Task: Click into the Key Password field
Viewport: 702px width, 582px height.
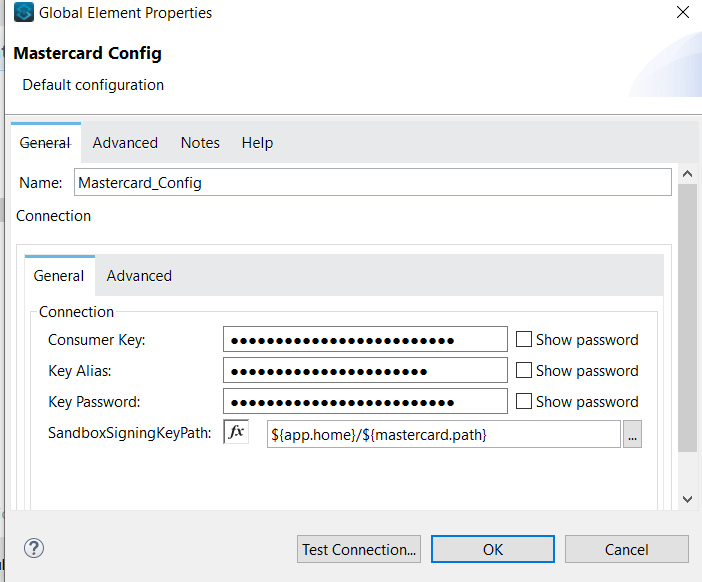Action: point(365,401)
